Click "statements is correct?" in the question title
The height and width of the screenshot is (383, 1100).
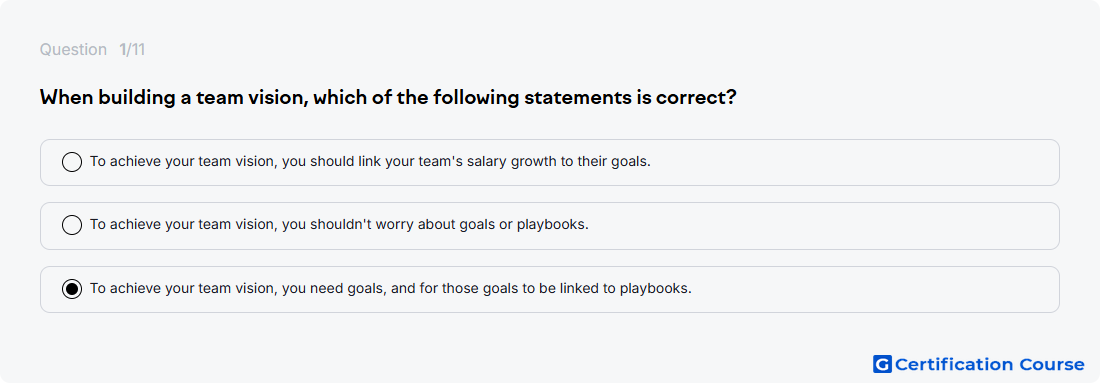click(x=630, y=97)
